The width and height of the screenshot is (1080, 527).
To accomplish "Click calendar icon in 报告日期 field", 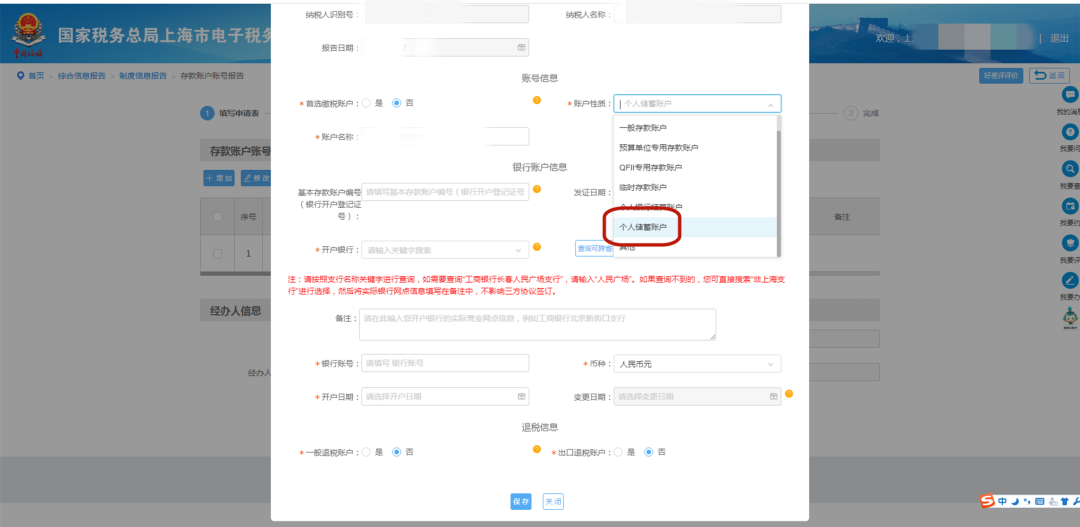I will (521, 48).
